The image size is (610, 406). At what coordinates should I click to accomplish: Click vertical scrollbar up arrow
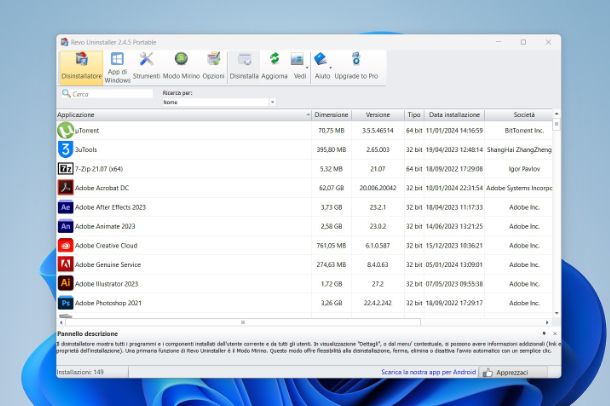pyautogui.click(x=556, y=114)
